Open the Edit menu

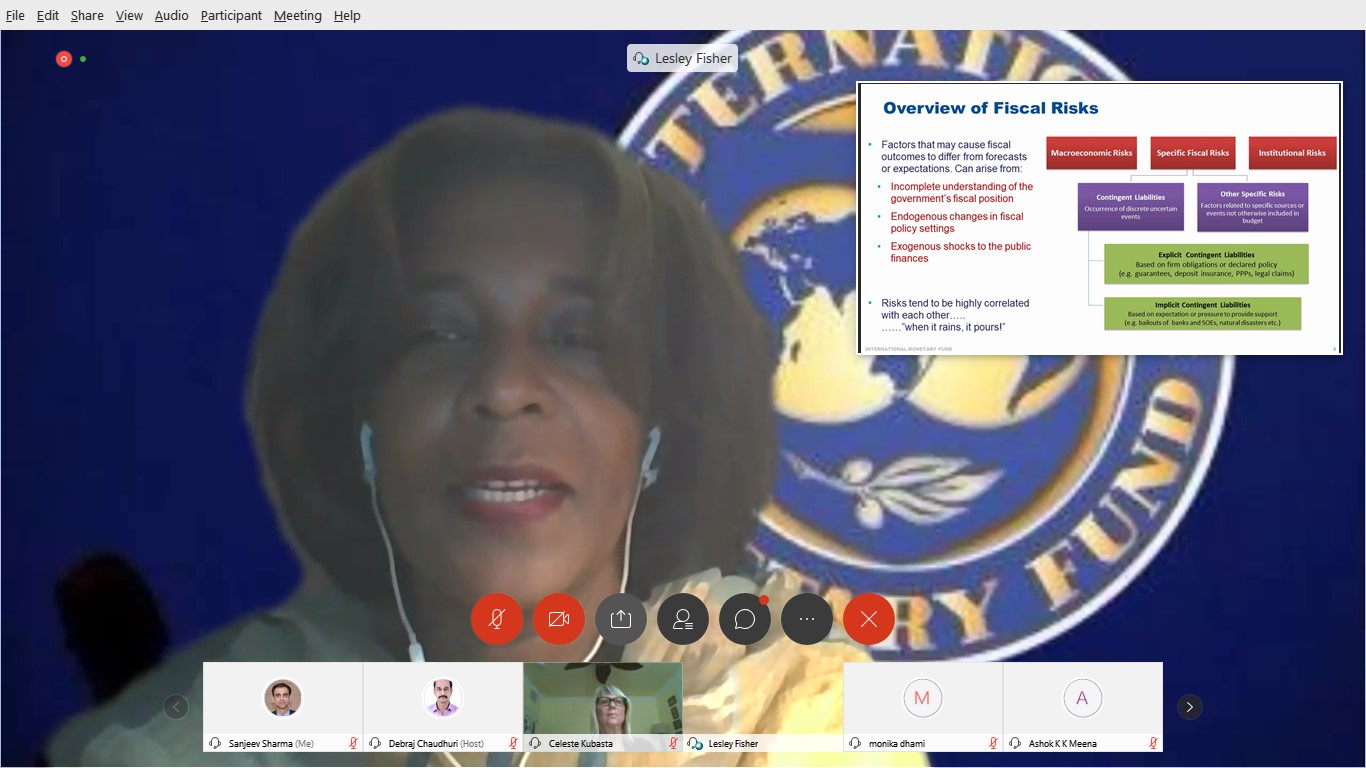[x=47, y=15]
